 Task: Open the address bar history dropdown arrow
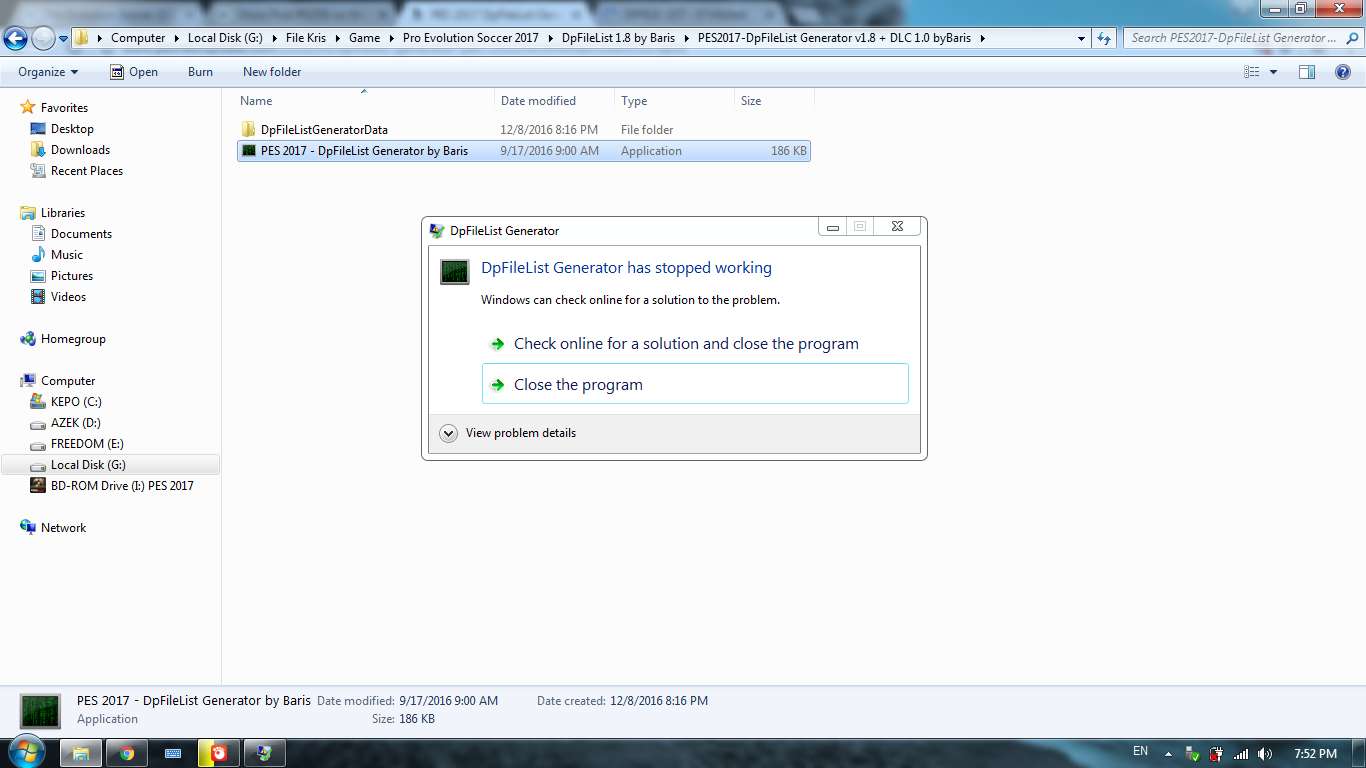[x=1081, y=38]
